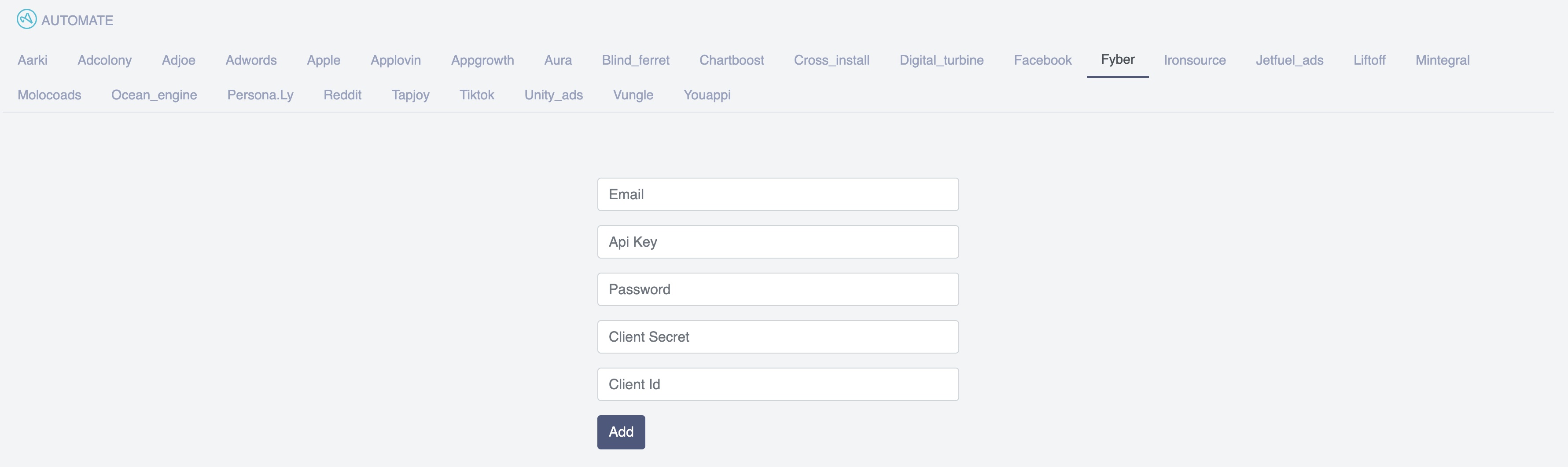Viewport: 1568px width, 467px height.
Task: Select the Client Secret field
Action: [778, 337]
